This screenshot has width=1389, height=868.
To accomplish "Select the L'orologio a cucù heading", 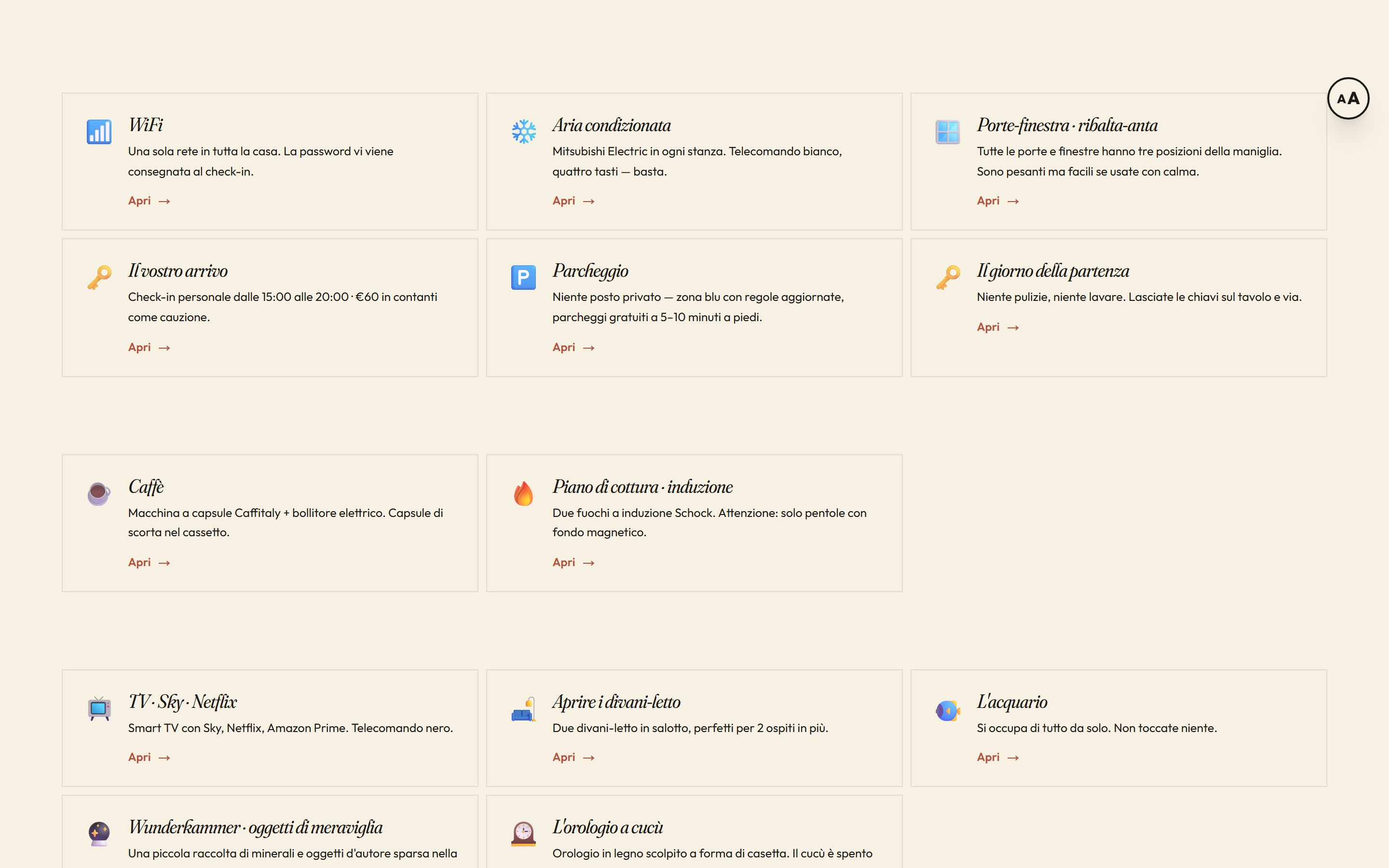I will click(607, 827).
